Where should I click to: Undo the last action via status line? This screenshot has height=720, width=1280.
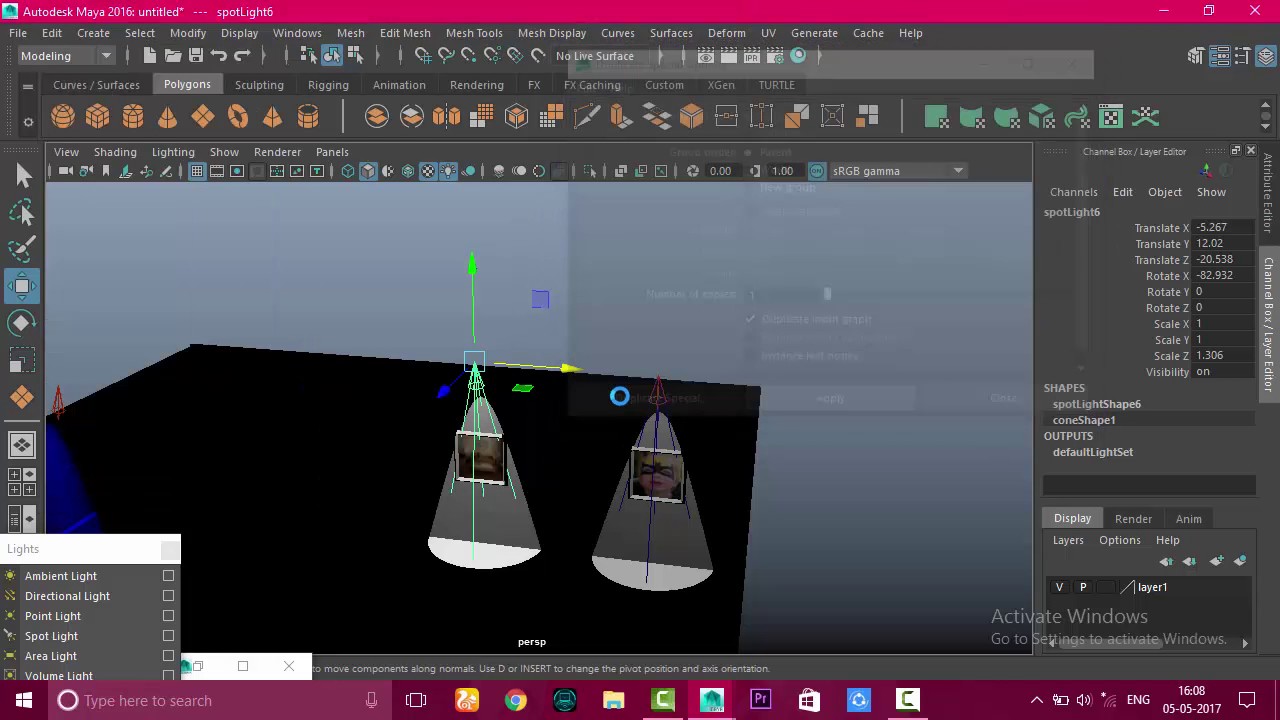tap(219, 56)
